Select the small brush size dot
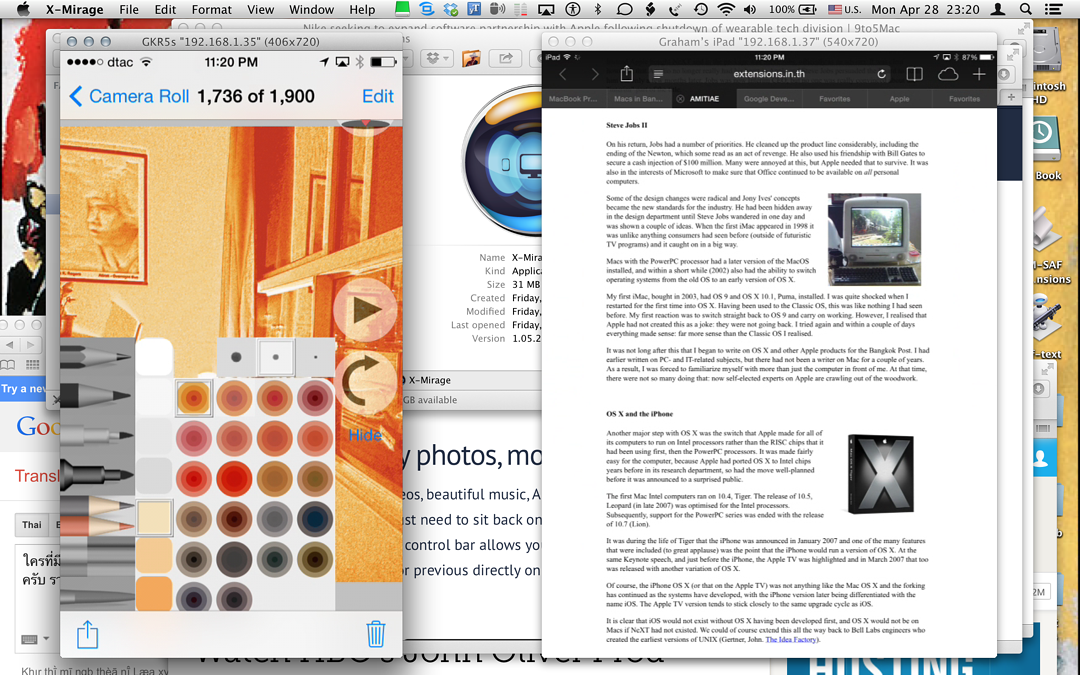 (315, 357)
